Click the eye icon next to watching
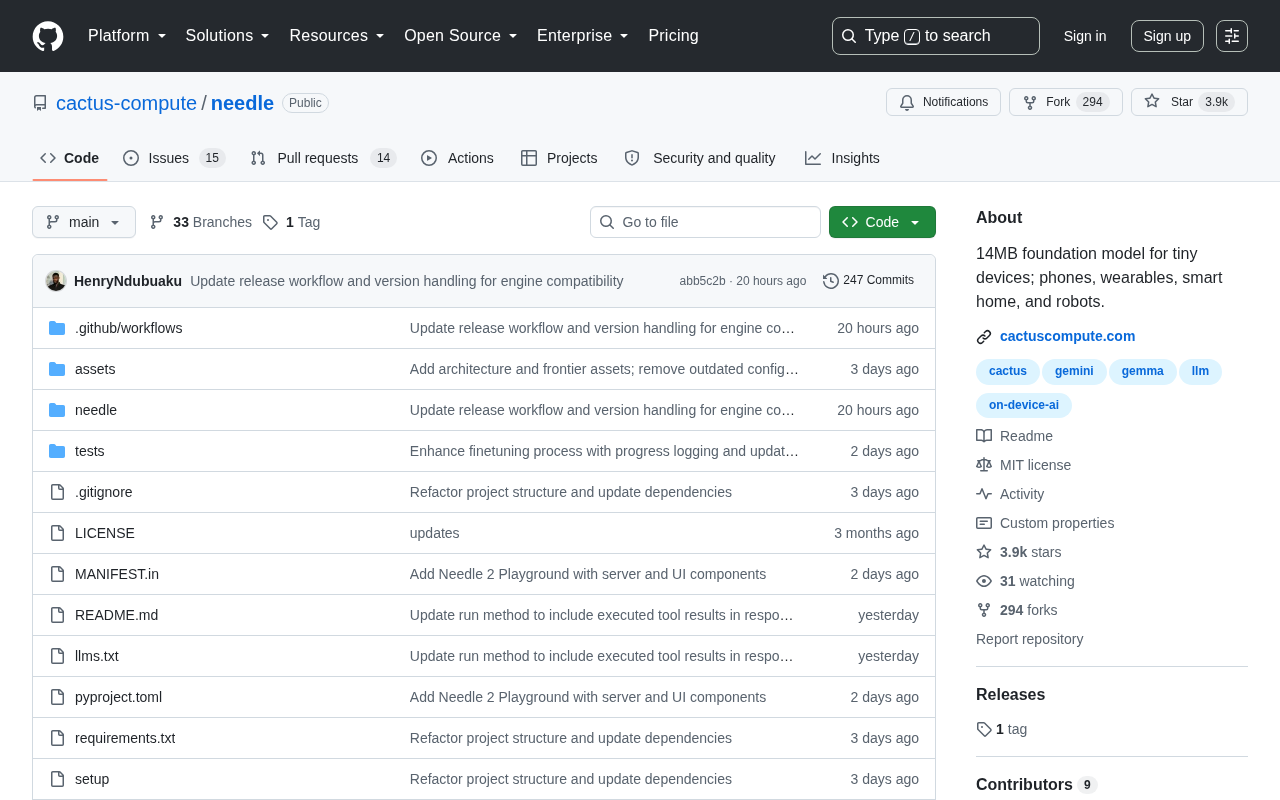This screenshot has width=1280, height=800. 984,581
